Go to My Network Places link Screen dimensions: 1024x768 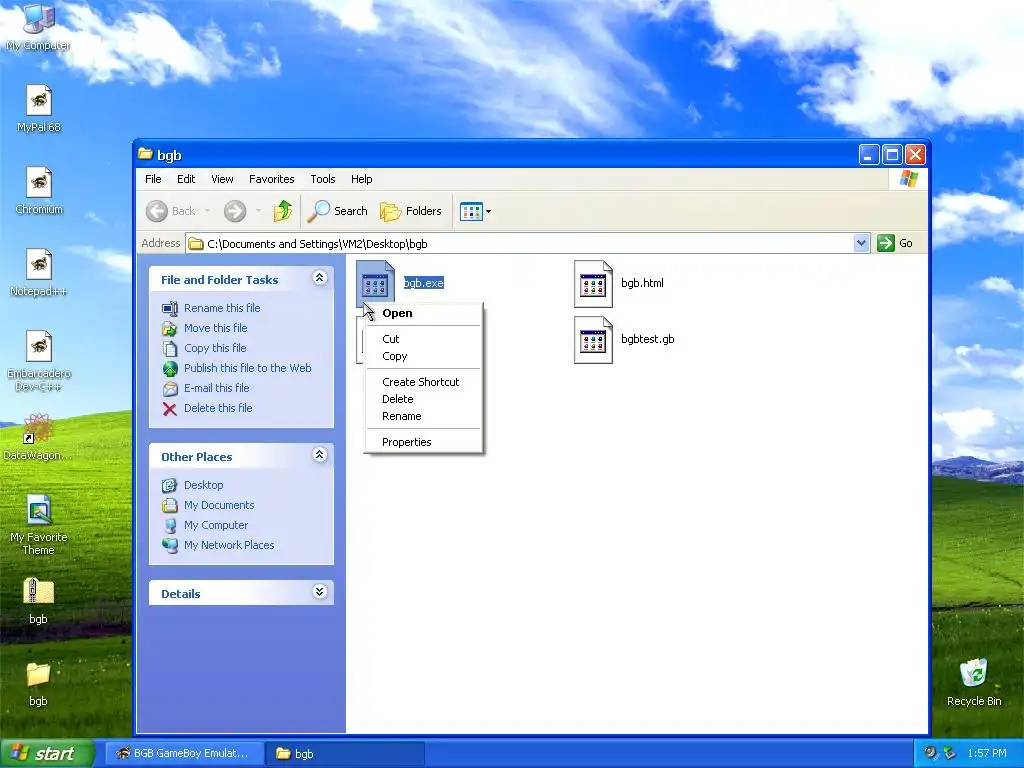pyautogui.click(x=229, y=545)
